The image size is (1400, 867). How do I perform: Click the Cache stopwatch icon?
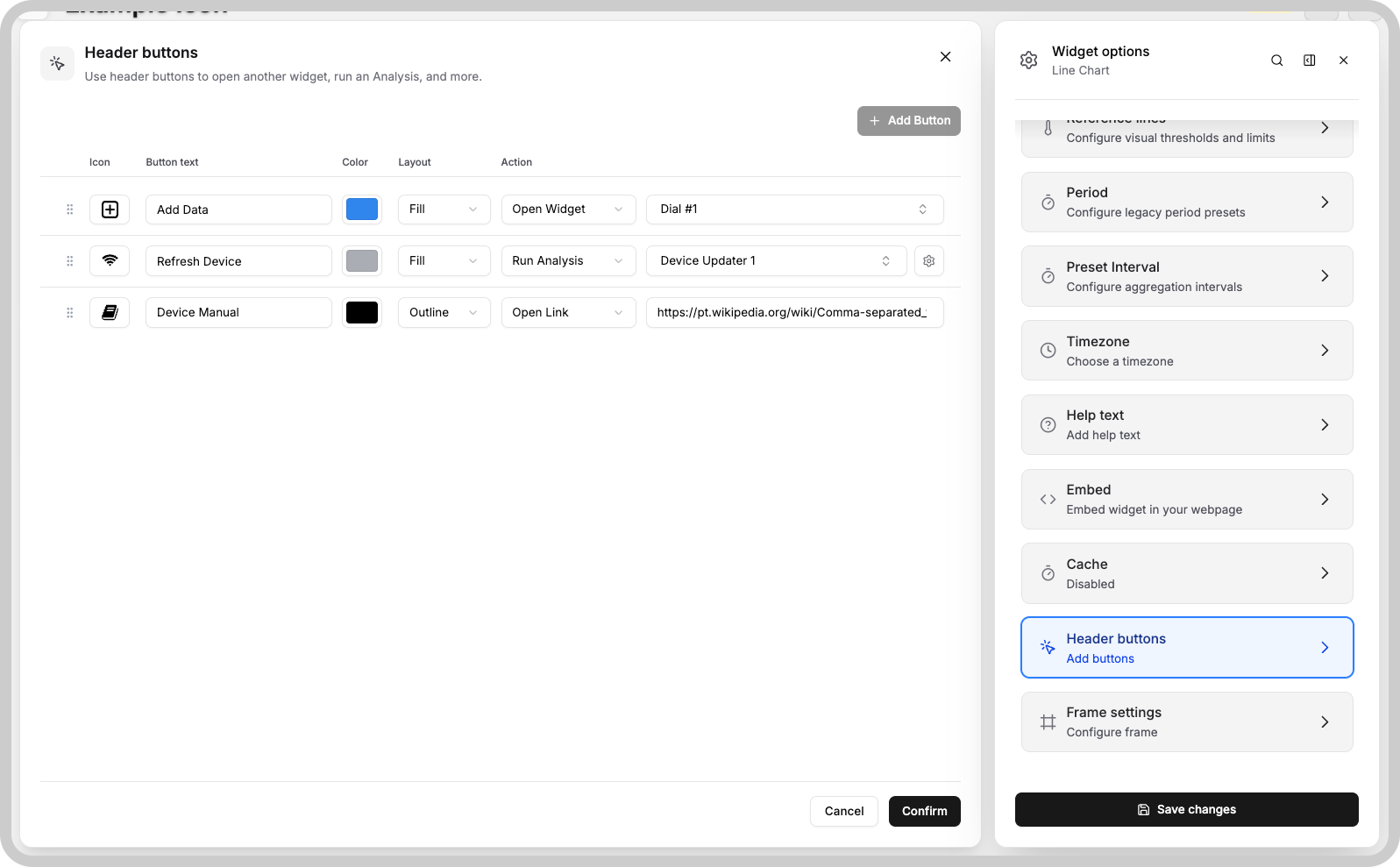[1048, 573]
